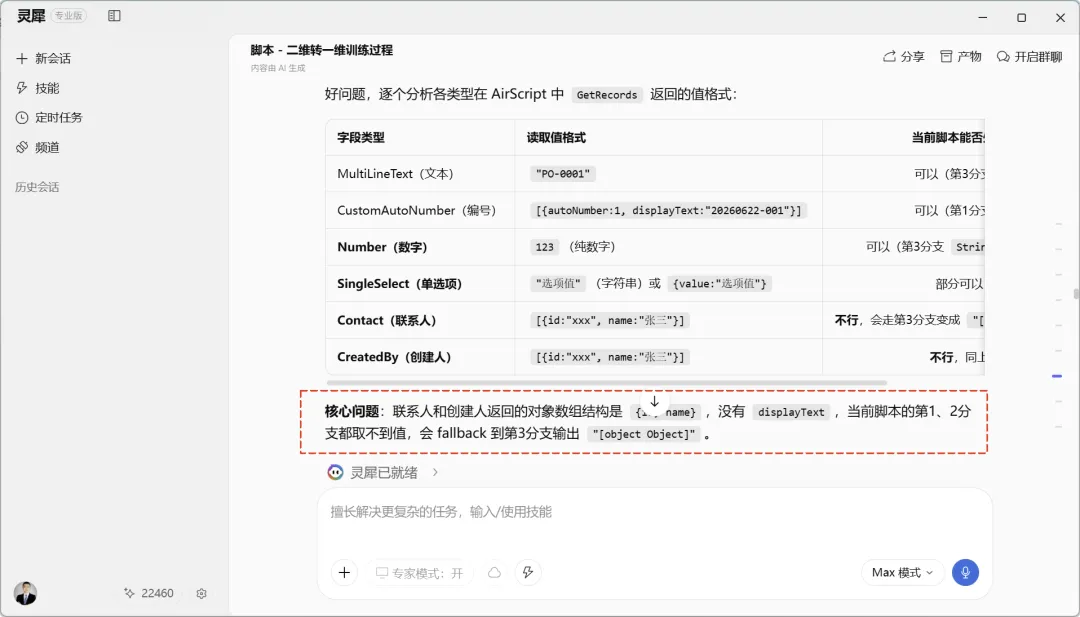Viewport: 1080px width, 617px height.
Task: Click the {value:"选项值"} code snippet
Action: pyautogui.click(x=719, y=284)
